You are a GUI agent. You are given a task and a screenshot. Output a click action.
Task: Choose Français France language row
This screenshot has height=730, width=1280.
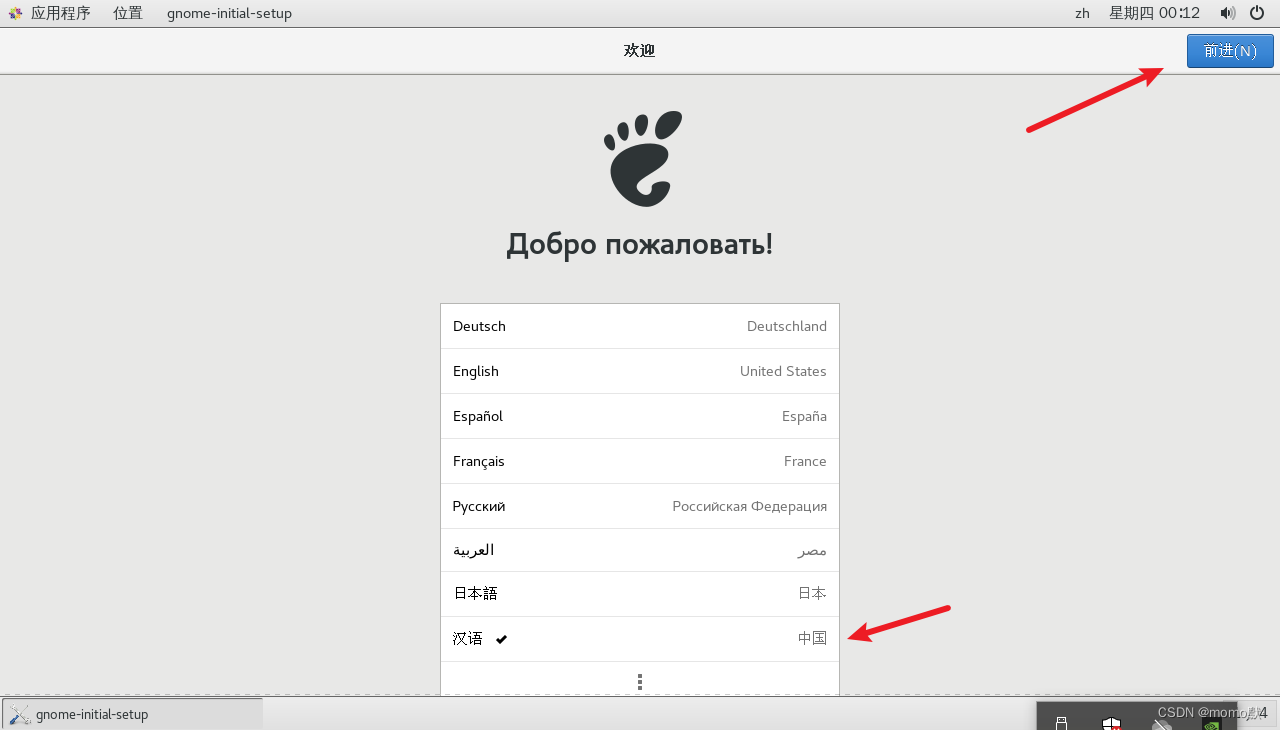640,461
